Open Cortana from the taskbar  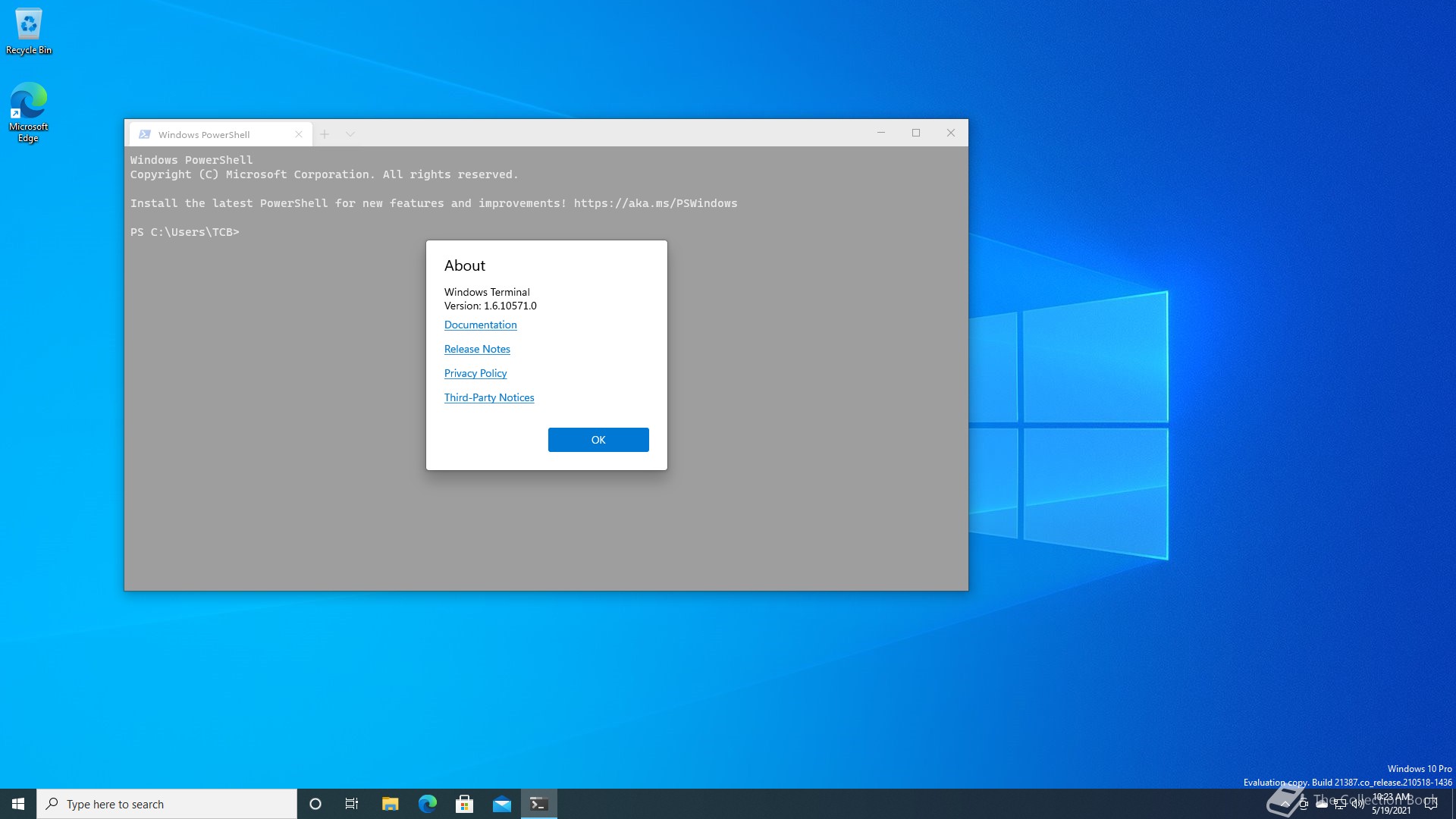click(315, 804)
